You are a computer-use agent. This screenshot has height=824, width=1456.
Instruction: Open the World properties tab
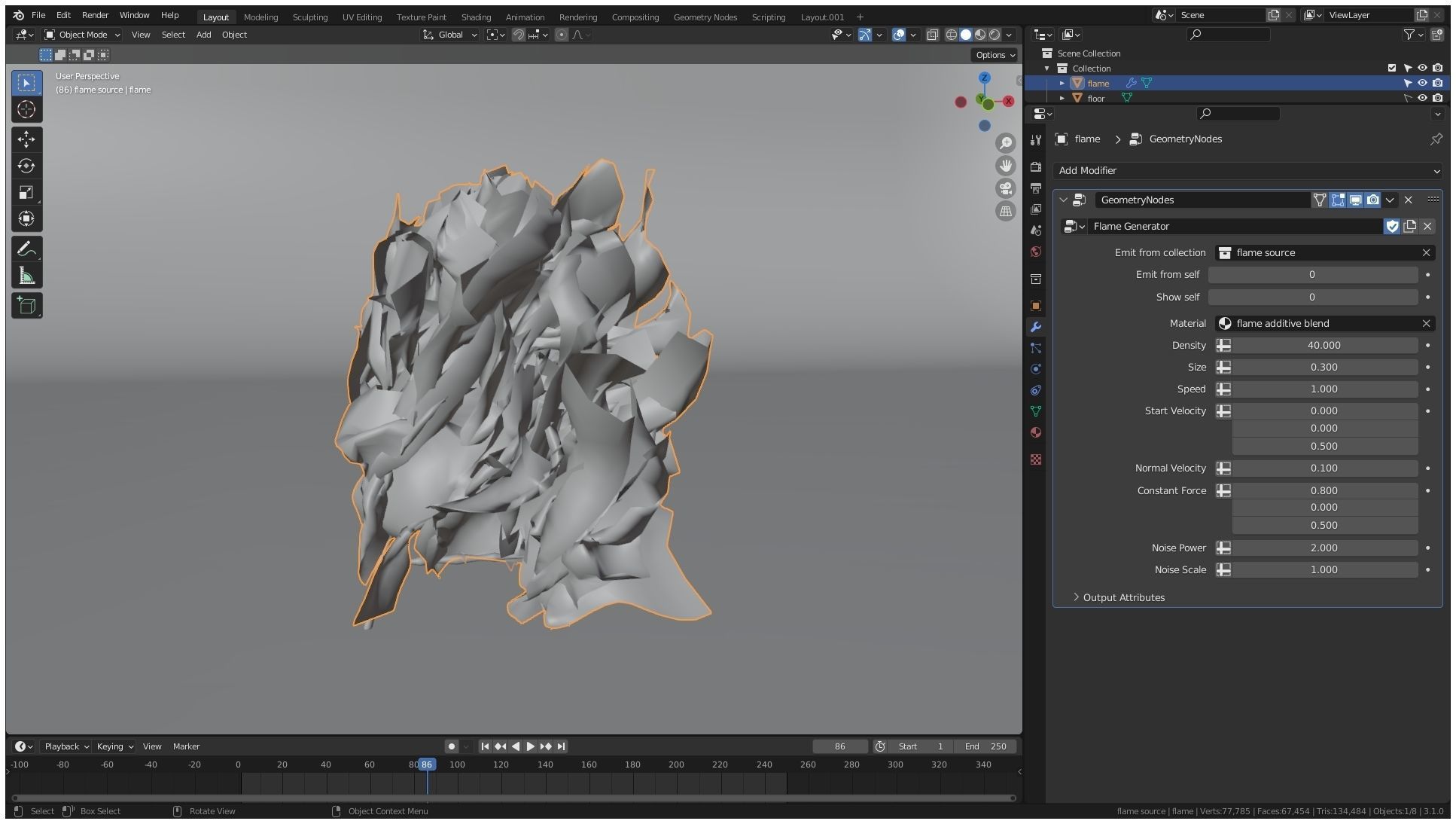(1036, 251)
